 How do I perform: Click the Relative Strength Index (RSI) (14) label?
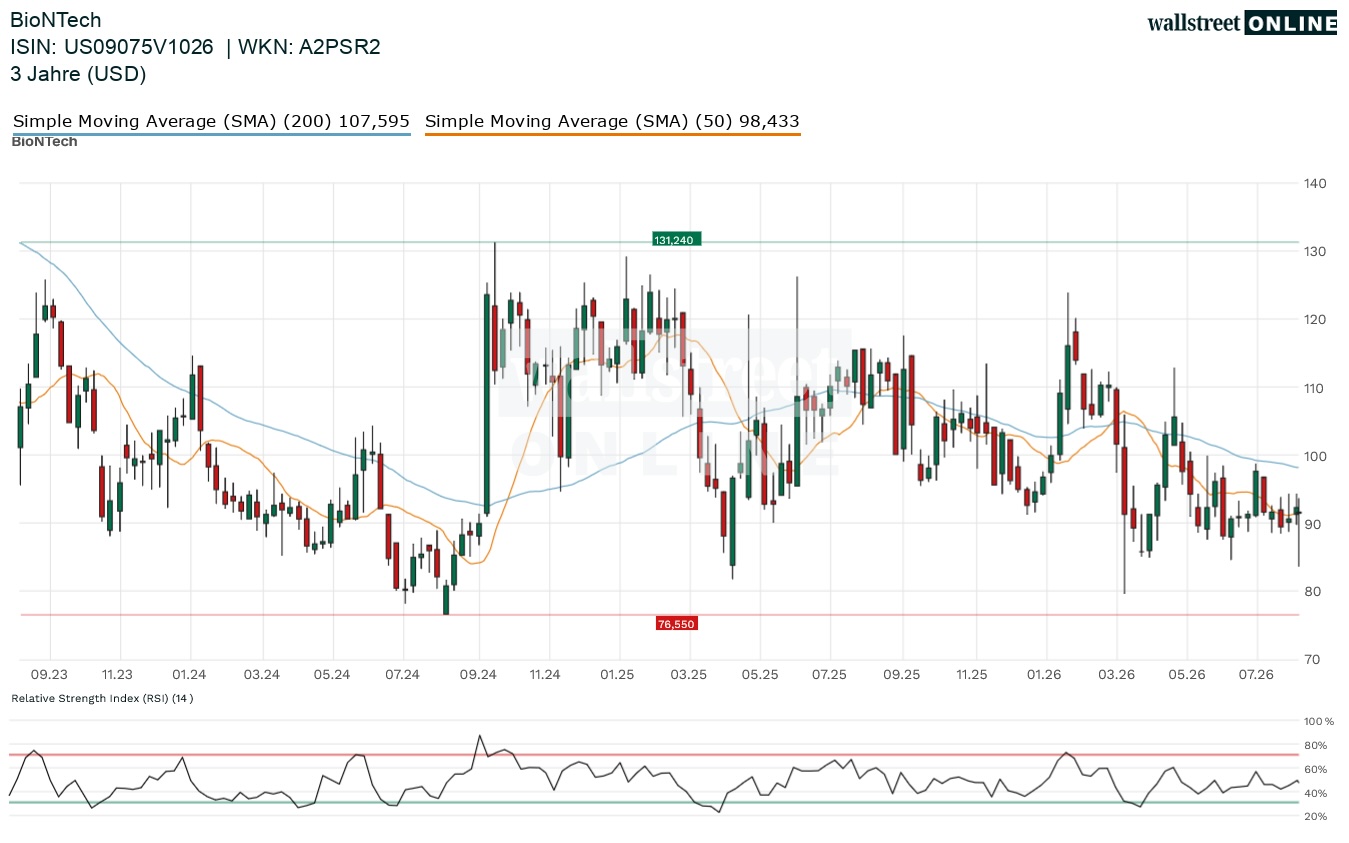(x=102, y=698)
